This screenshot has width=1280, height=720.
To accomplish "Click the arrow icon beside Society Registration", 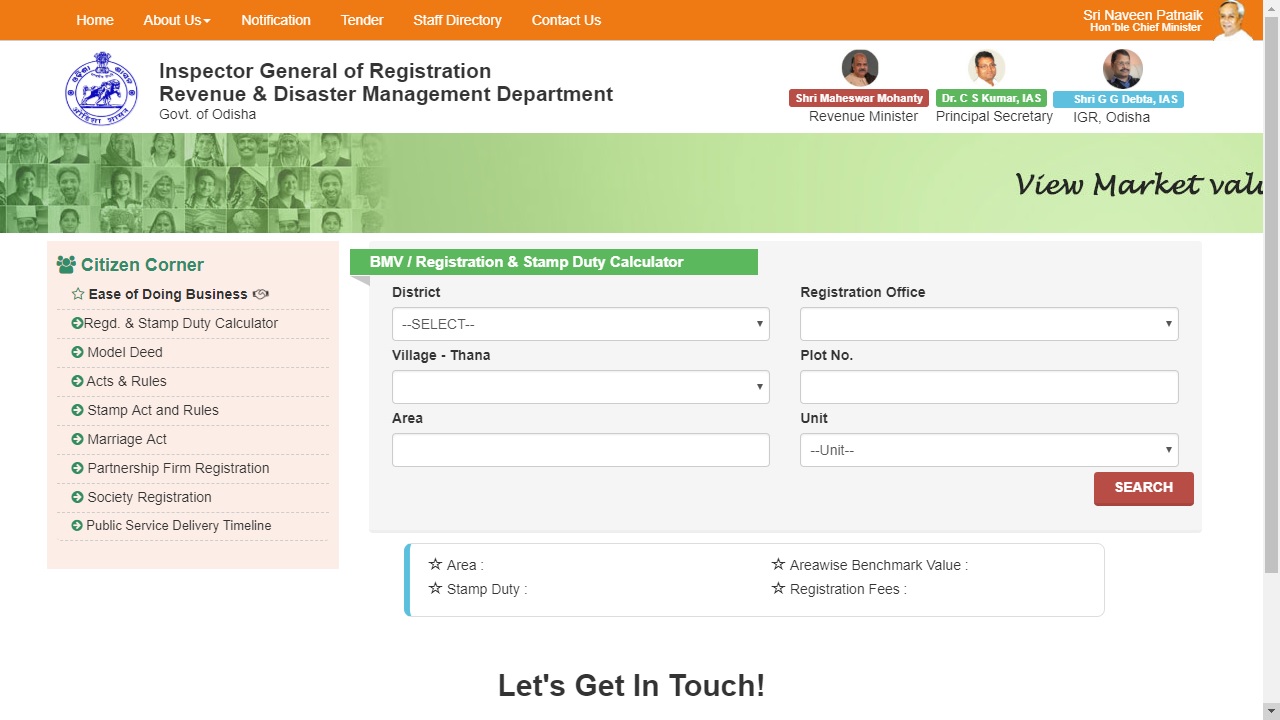I will [x=77, y=497].
